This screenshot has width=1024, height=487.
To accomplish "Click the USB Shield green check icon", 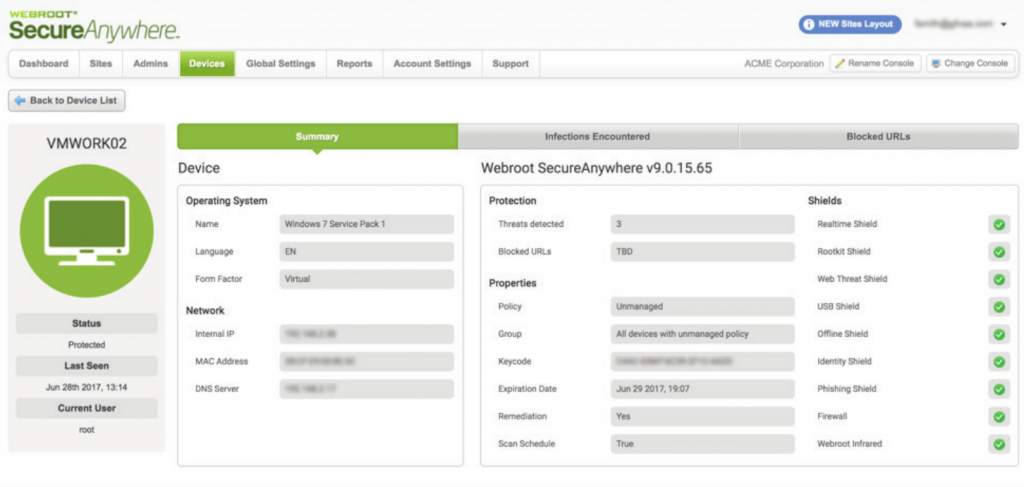I will click(x=999, y=307).
